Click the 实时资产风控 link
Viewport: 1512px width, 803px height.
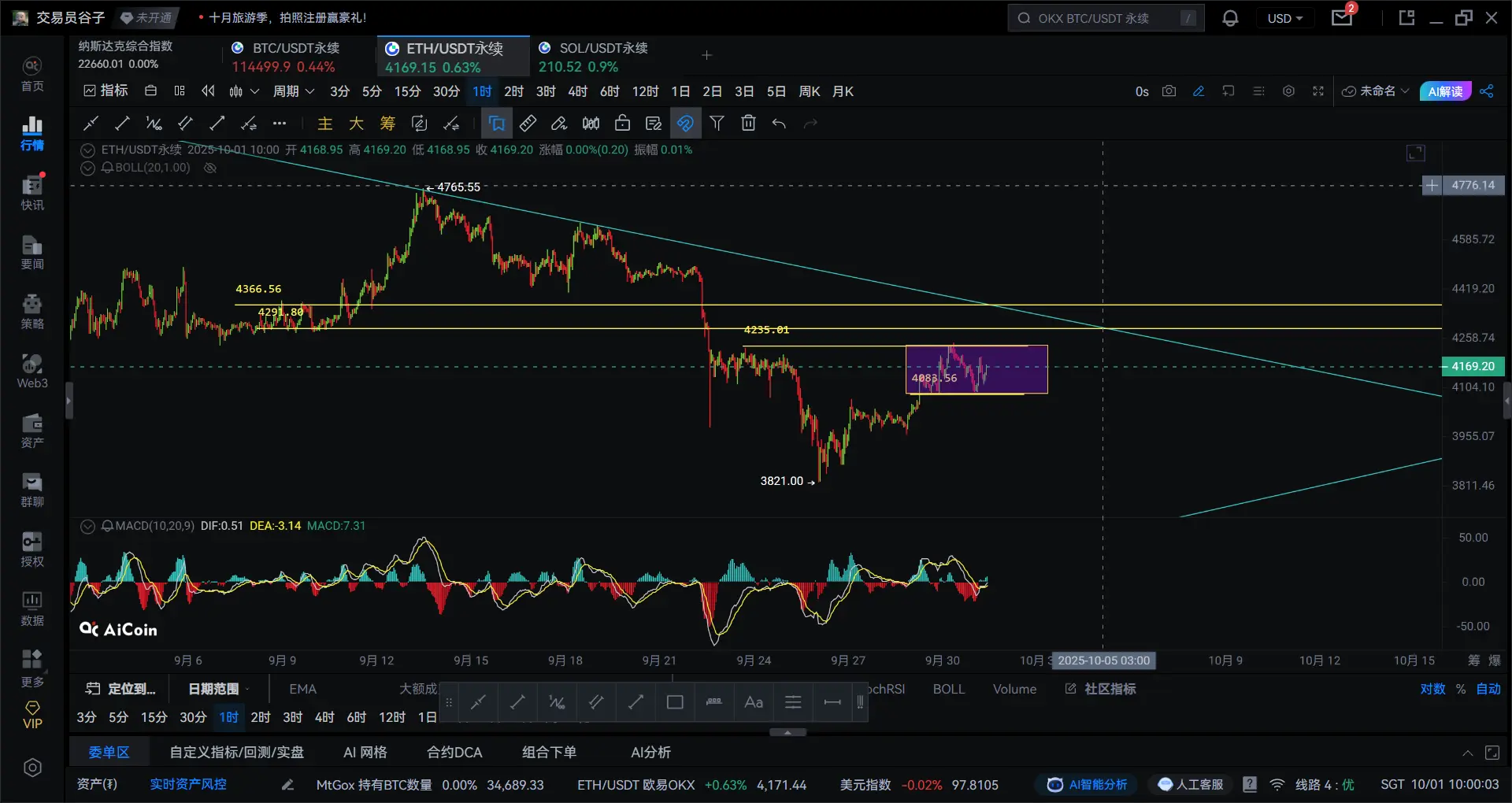[188, 785]
